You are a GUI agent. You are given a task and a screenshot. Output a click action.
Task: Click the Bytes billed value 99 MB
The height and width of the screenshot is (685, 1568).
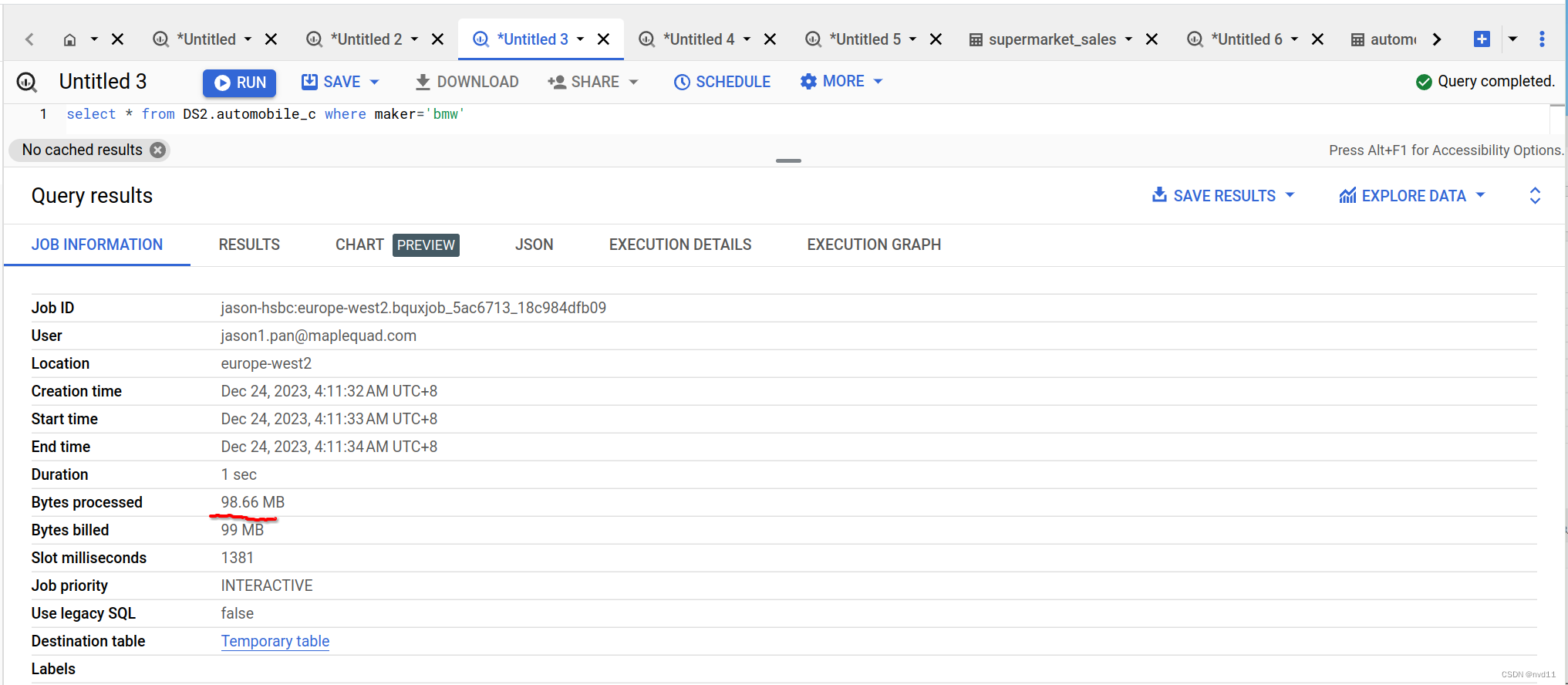[x=242, y=530]
